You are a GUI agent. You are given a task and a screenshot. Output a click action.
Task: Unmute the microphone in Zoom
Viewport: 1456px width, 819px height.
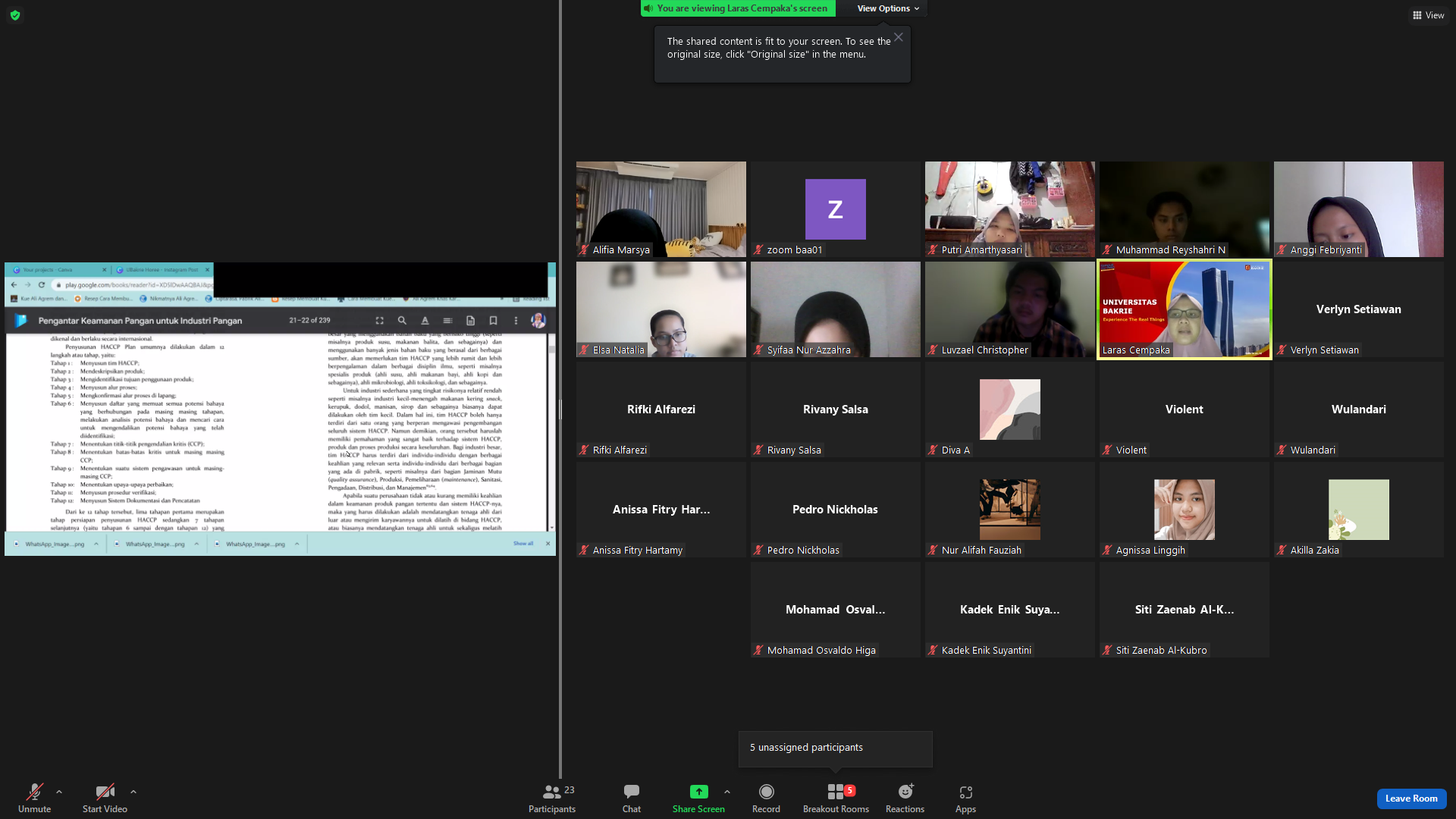coord(34,798)
